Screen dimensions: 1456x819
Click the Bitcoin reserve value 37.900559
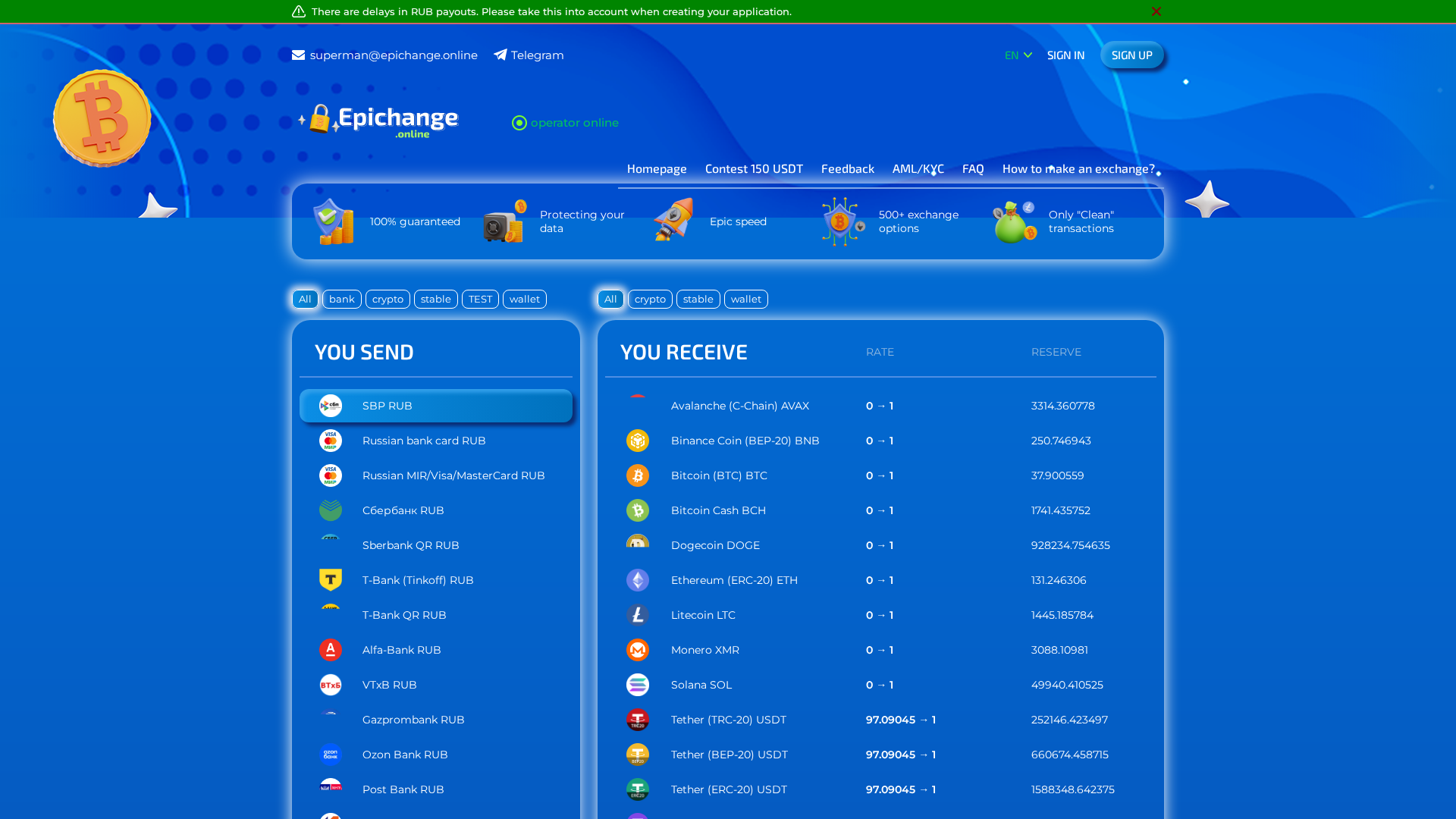(x=1058, y=475)
